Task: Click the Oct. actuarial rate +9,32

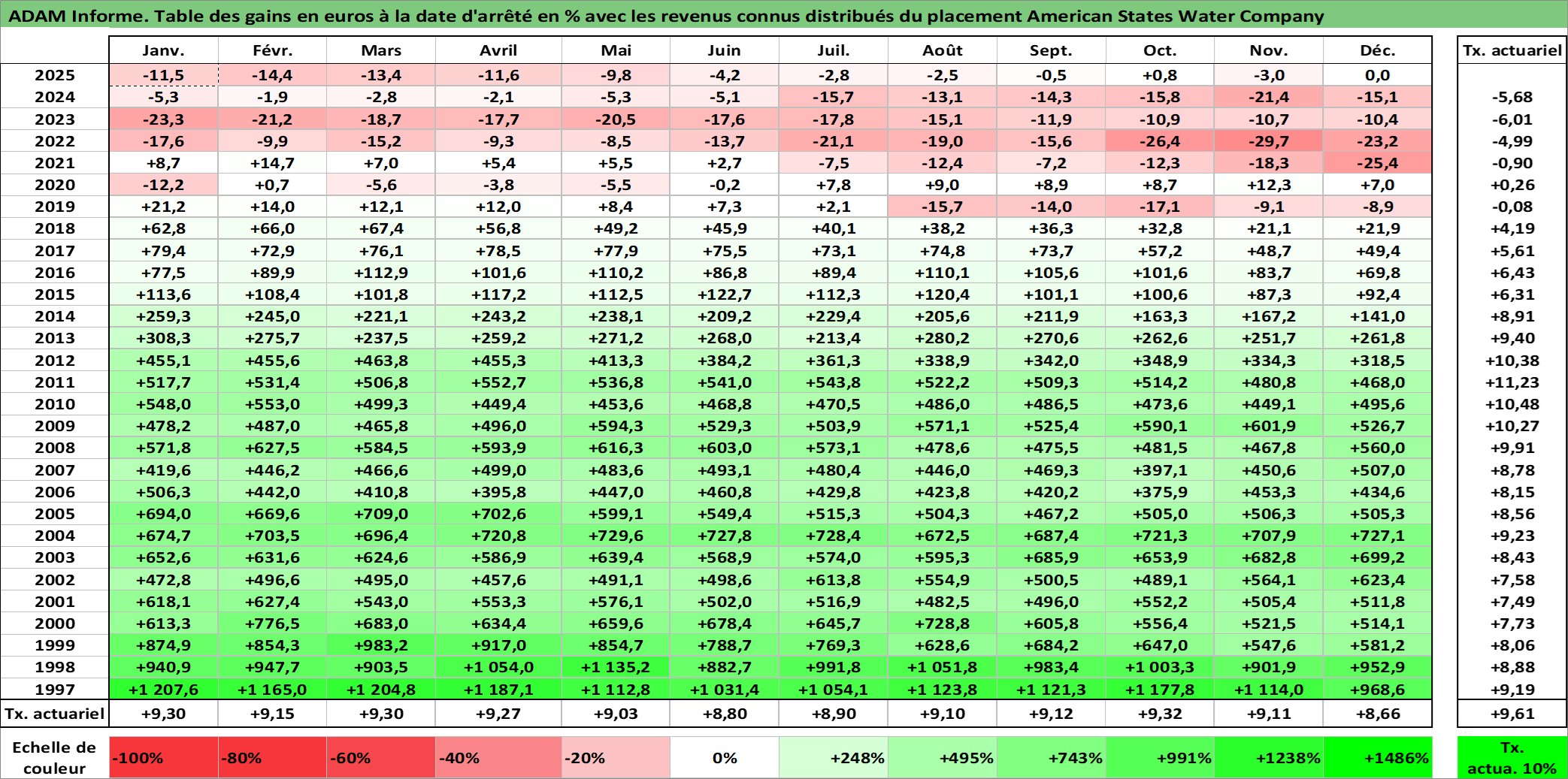Action: (1160, 714)
